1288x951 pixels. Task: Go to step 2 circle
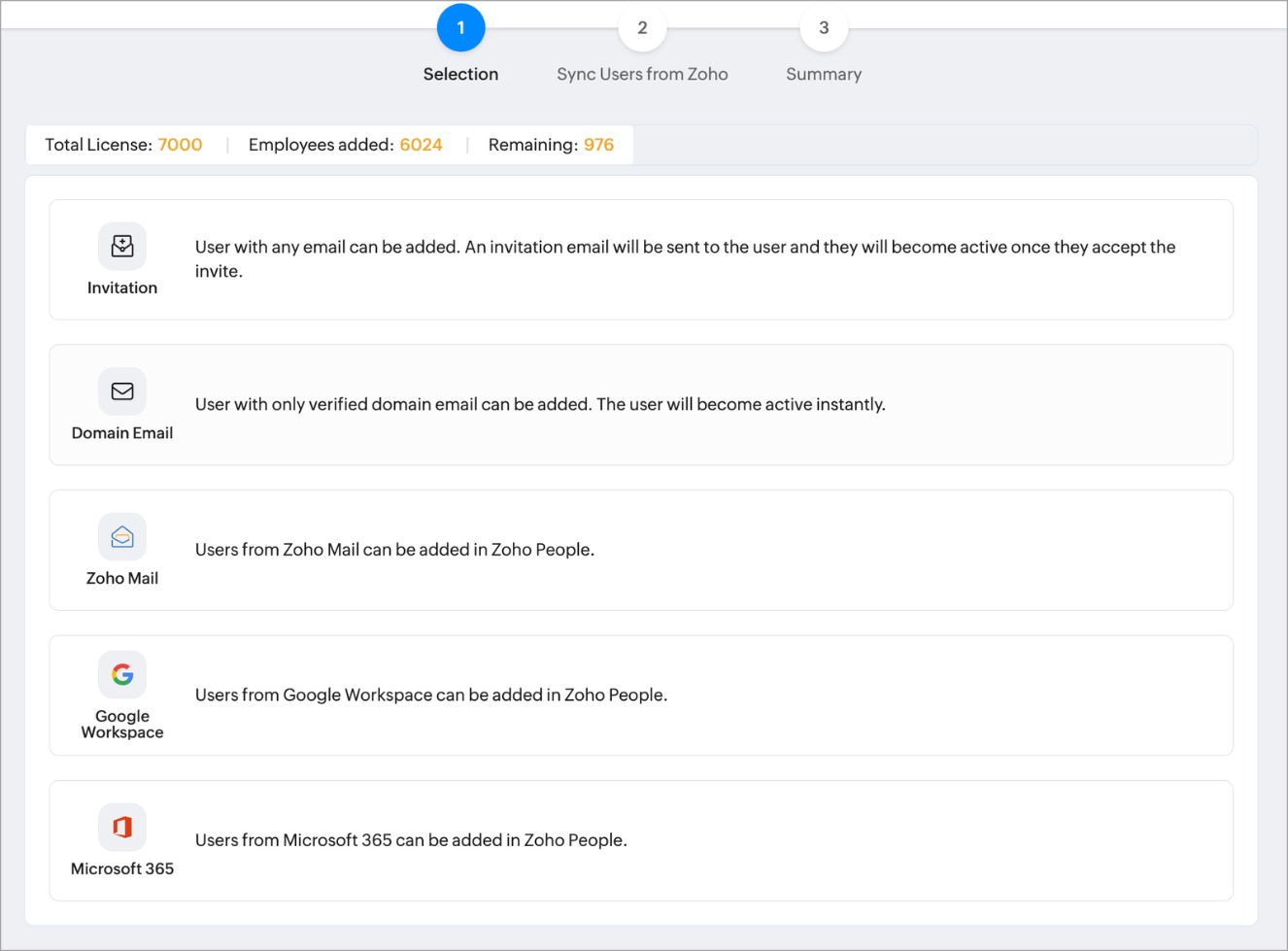point(642,27)
